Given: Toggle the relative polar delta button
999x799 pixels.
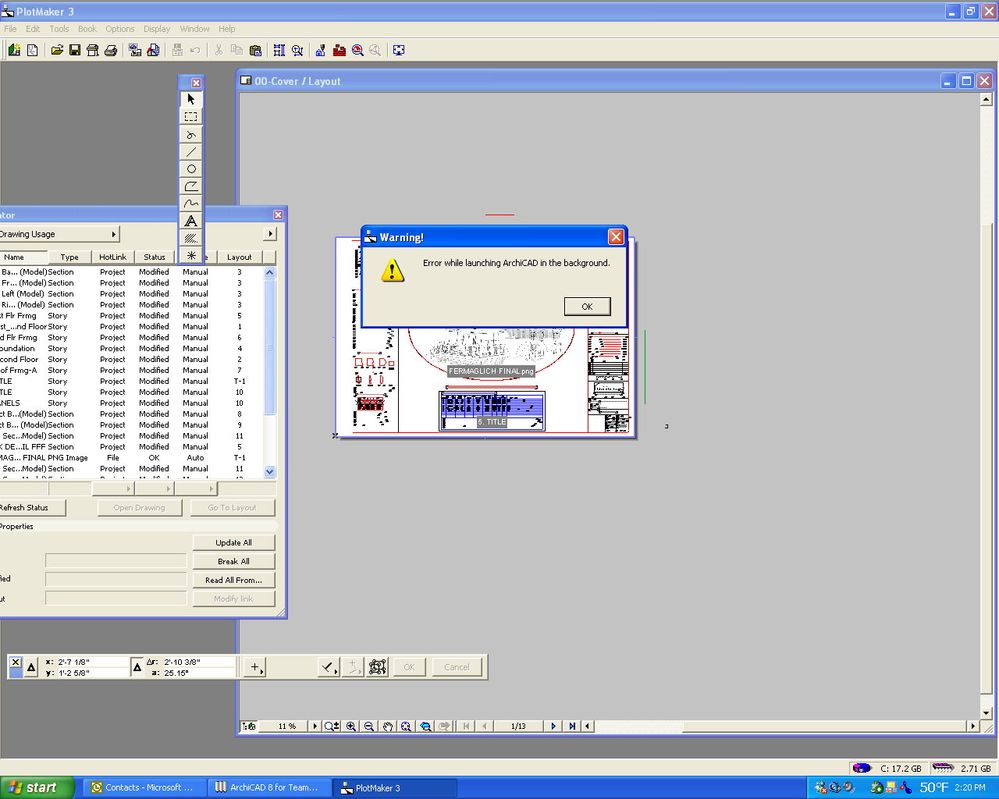Looking at the screenshot, I should pyautogui.click(x=137, y=668).
